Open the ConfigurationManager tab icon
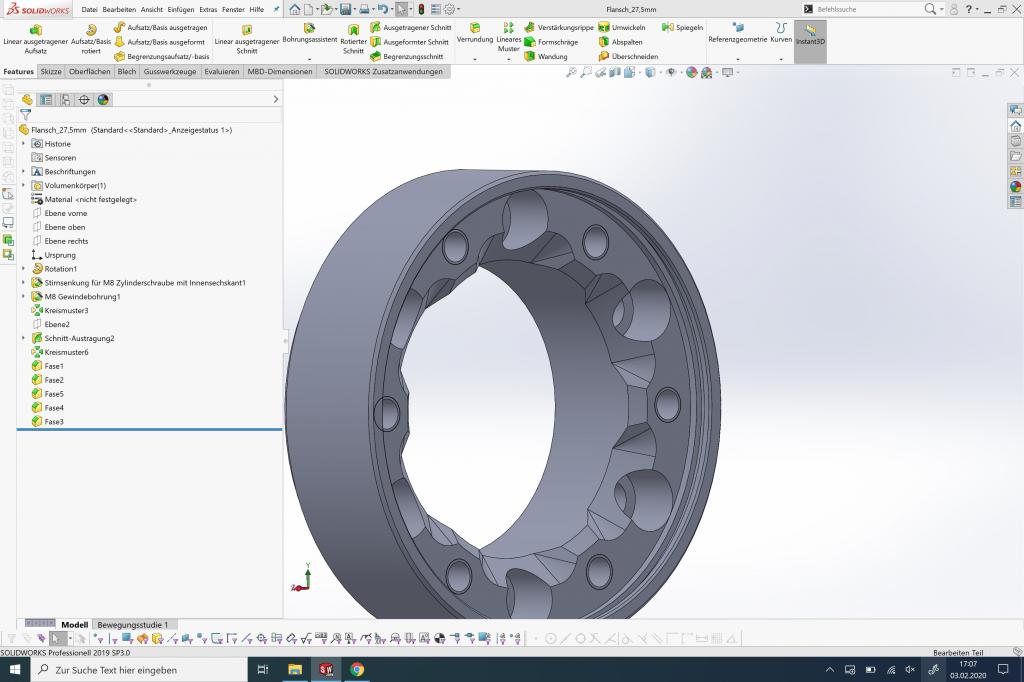Screen dimensions: 1024x682 pyautogui.click(x=65, y=100)
